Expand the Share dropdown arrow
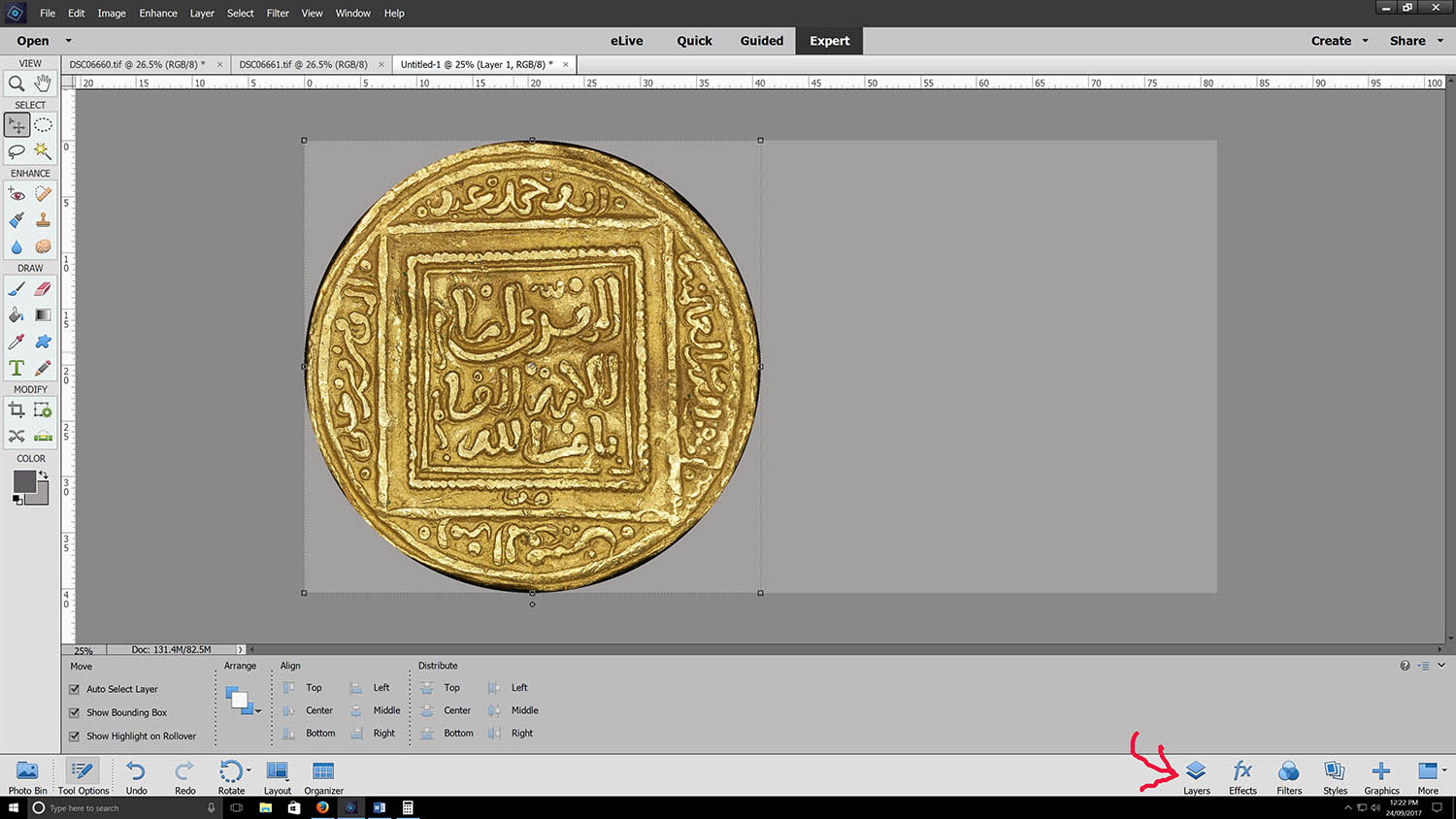 tap(1440, 41)
